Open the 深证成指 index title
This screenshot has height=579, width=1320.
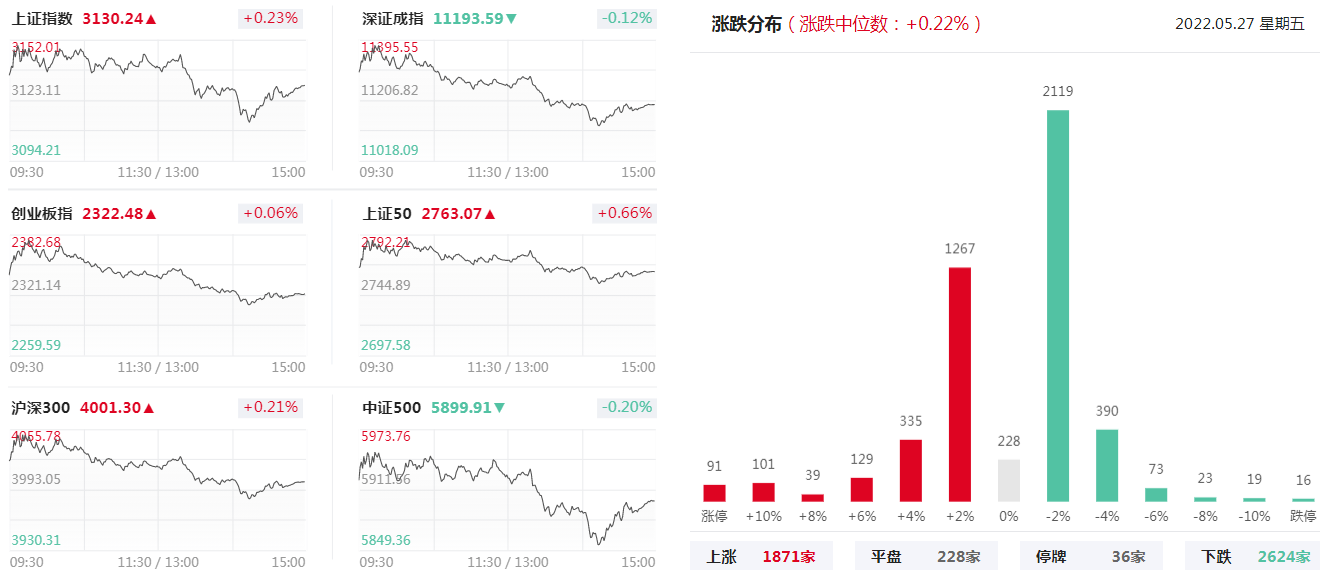392,19
